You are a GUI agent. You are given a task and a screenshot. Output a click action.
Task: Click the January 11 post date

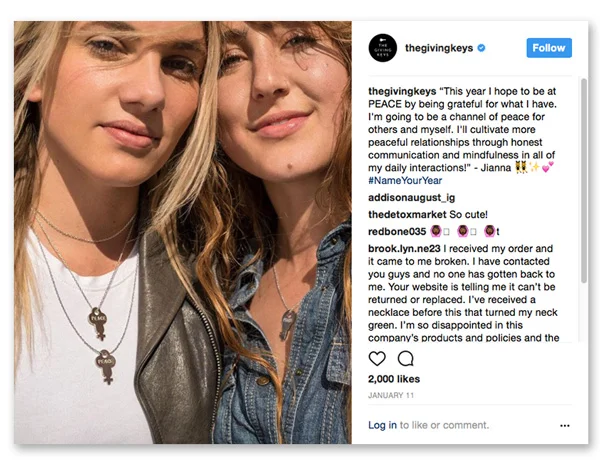coord(391,395)
